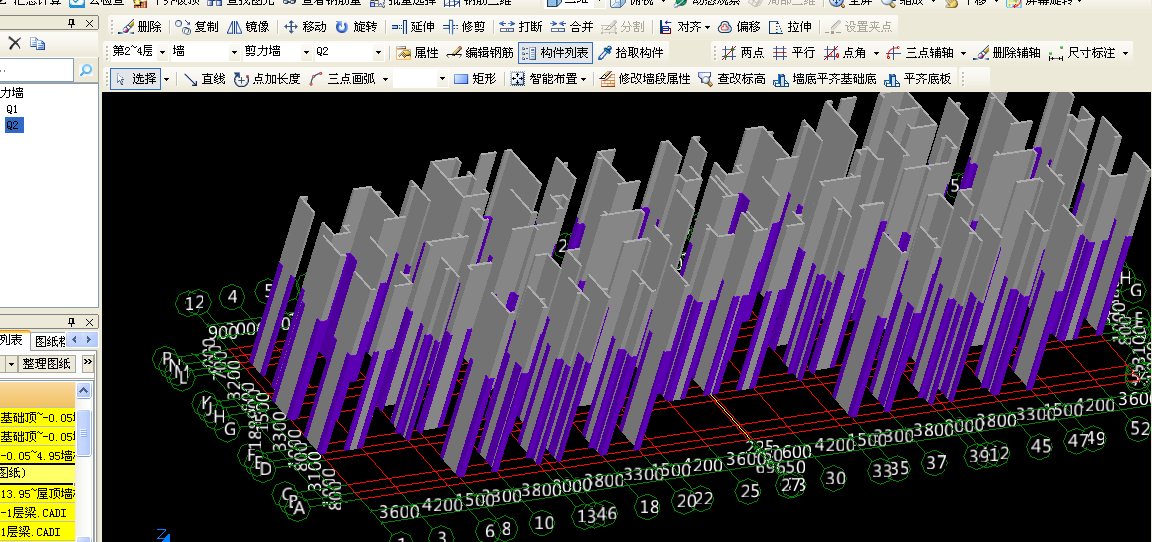Click the 合并 (merge) tool
The width and height of the screenshot is (1152, 542).
click(x=572, y=27)
